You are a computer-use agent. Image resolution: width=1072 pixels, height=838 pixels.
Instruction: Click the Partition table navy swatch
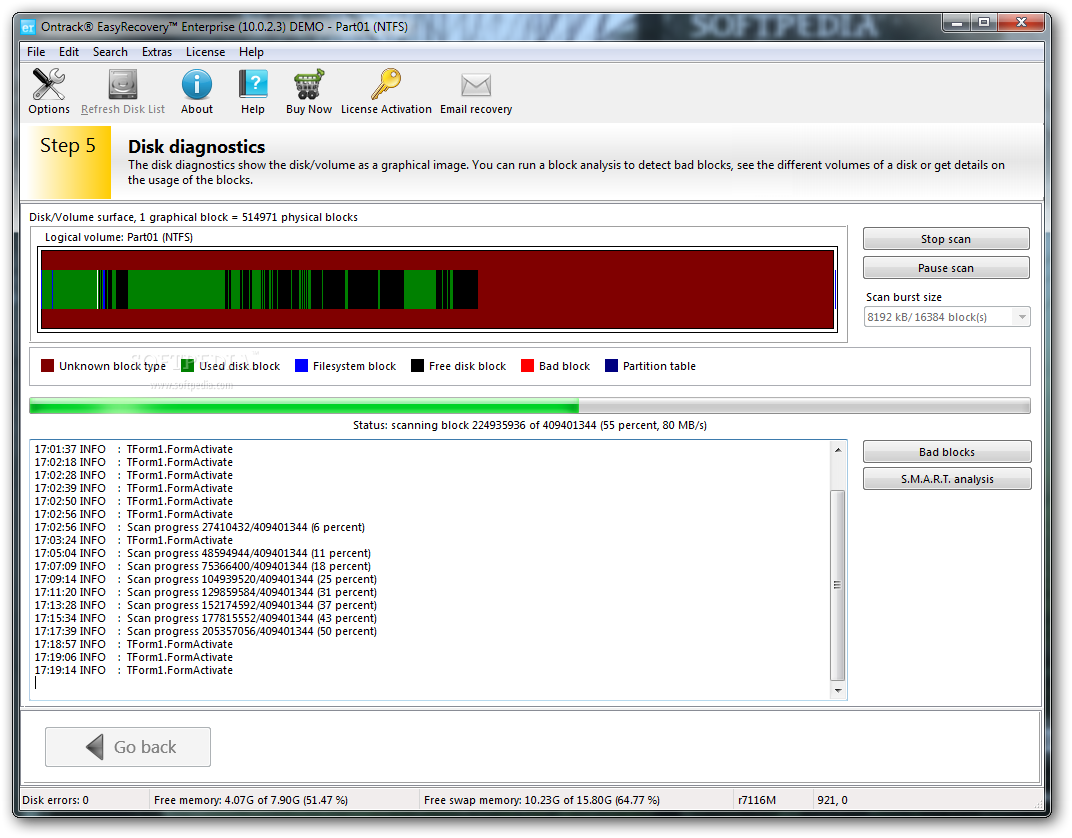click(611, 366)
